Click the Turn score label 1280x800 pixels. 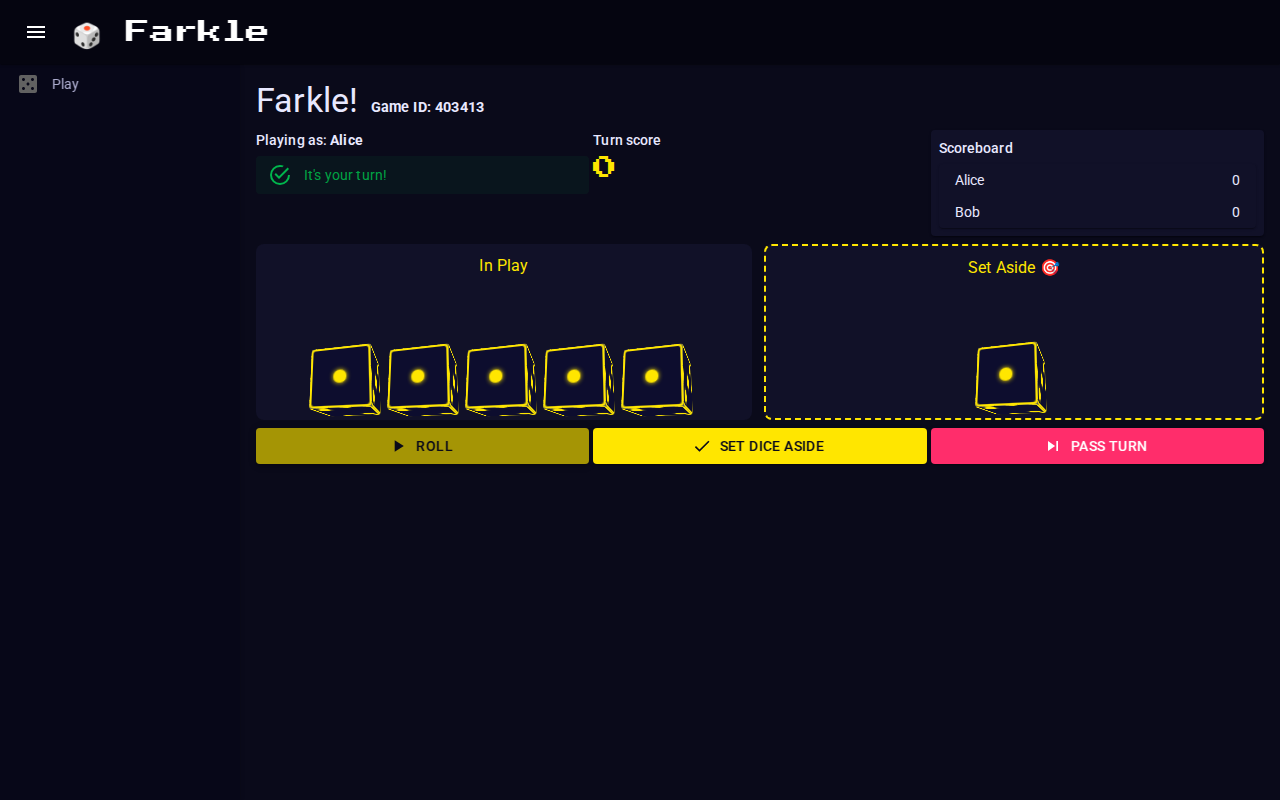627,140
